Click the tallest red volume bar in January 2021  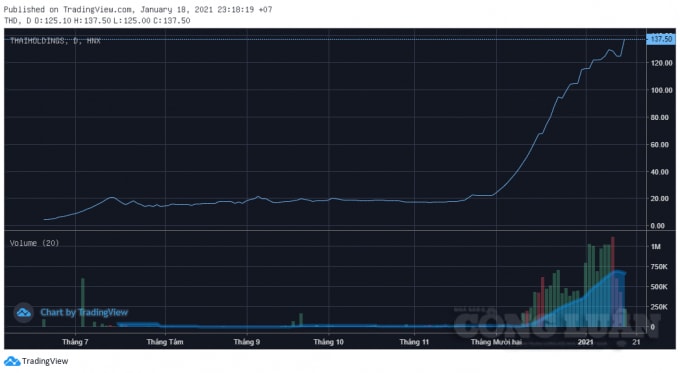[x=613, y=282]
